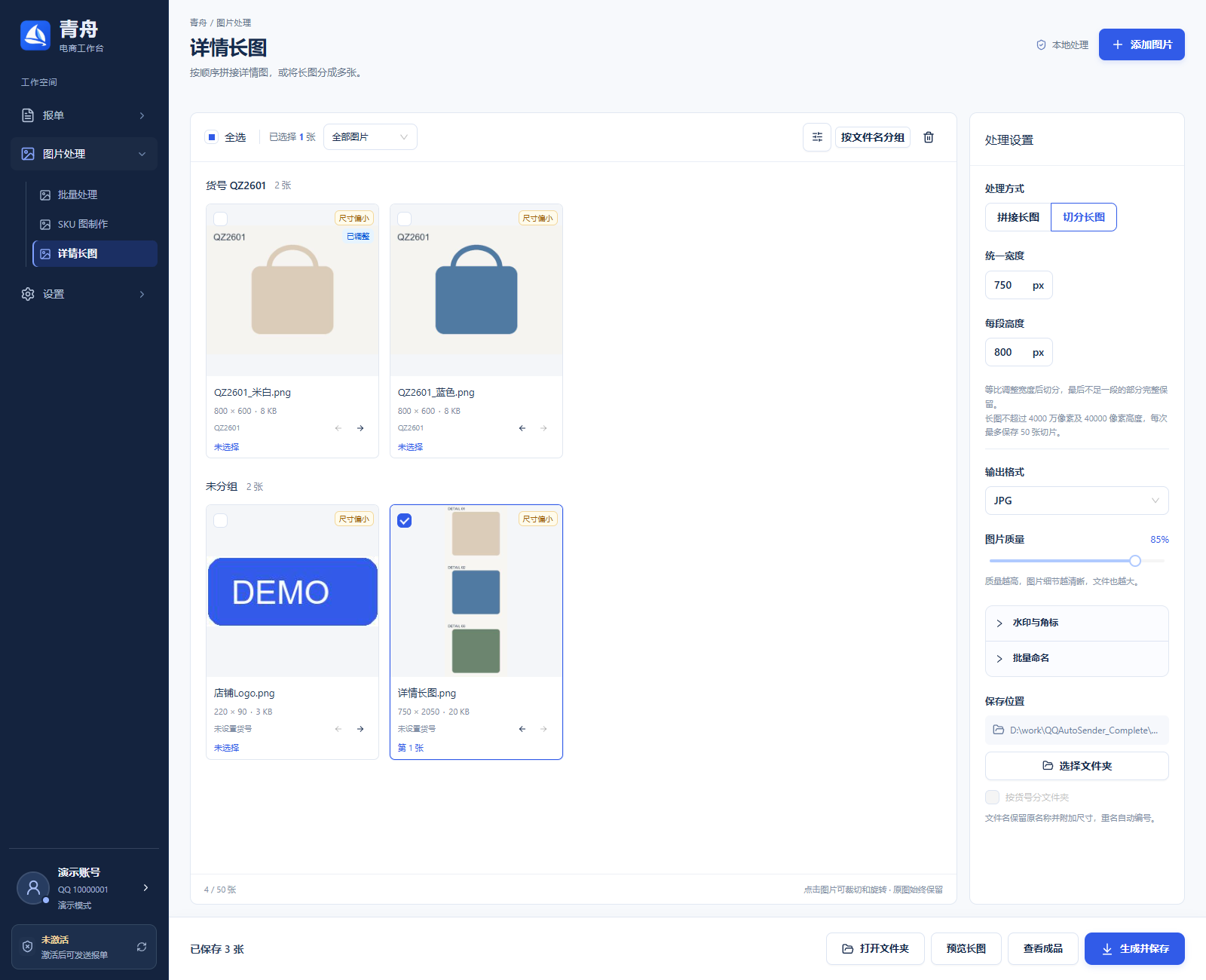Collapse the 图片处理 sidebar menu

point(84,154)
